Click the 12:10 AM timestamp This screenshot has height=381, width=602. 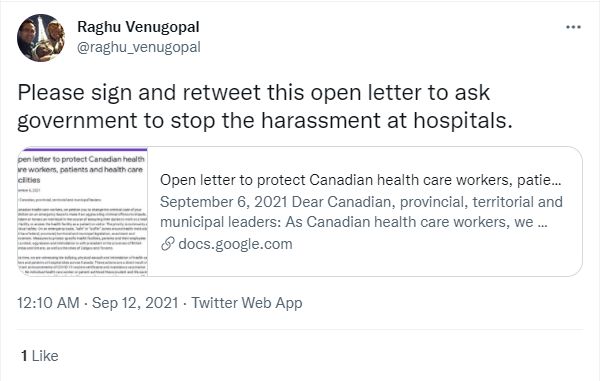48,303
